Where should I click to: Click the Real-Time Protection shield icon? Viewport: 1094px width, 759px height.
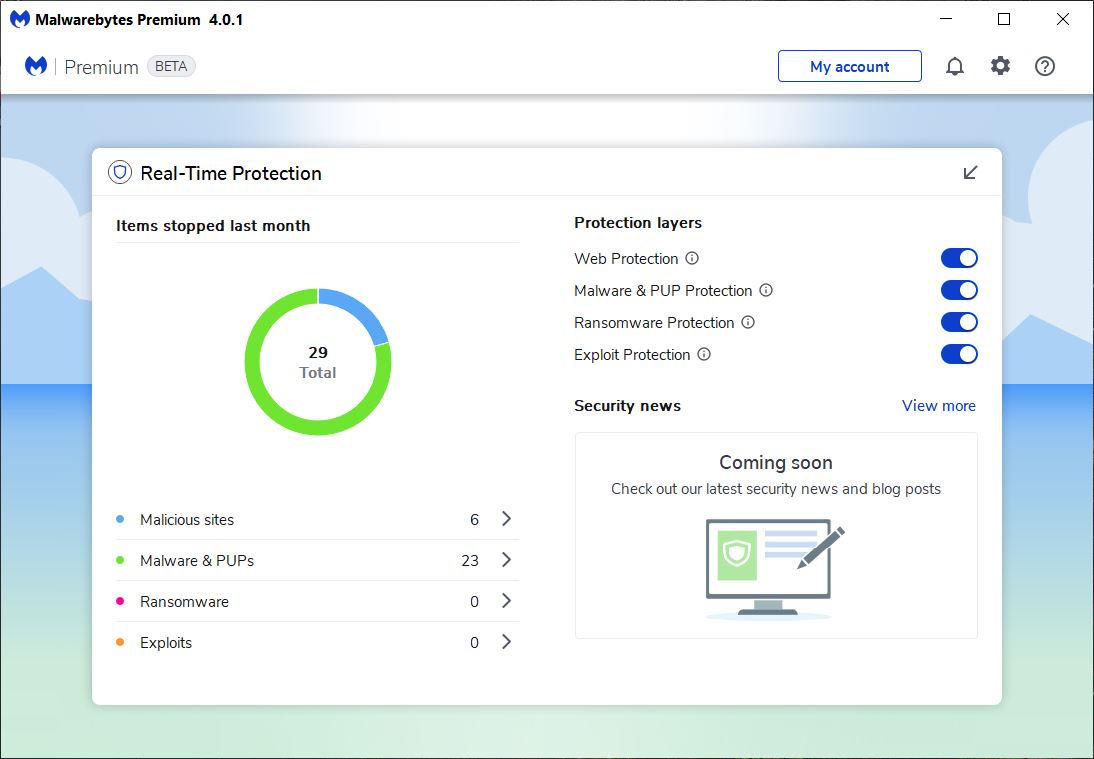coord(120,172)
